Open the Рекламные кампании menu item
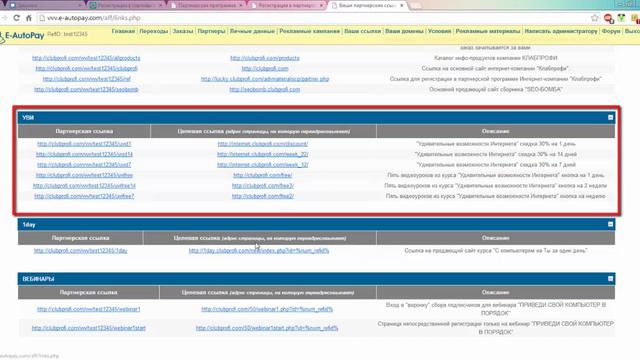Image resolution: width=640 pixels, height=360 pixels. [x=309, y=31]
